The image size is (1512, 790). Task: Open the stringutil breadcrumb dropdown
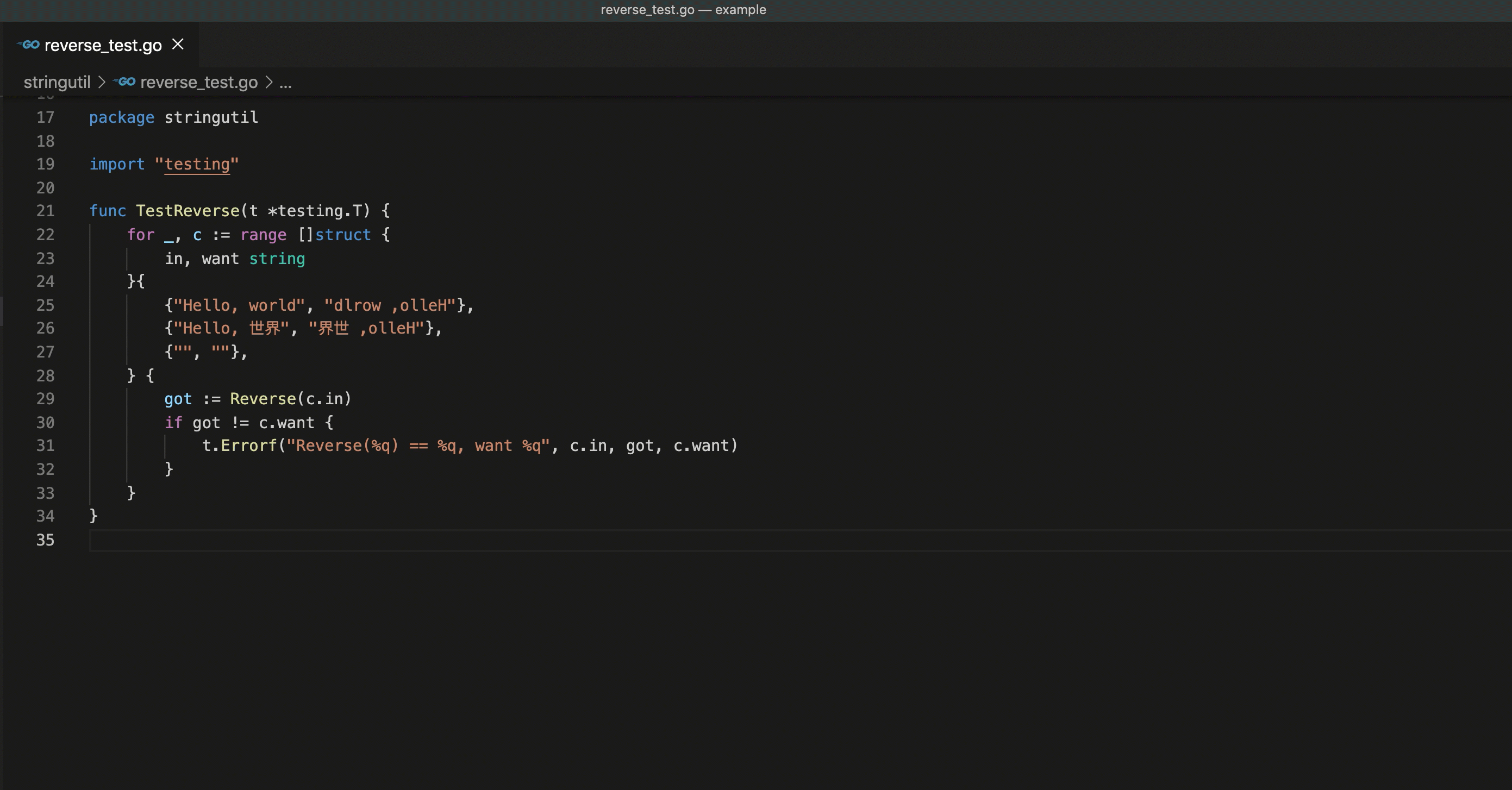(x=57, y=82)
